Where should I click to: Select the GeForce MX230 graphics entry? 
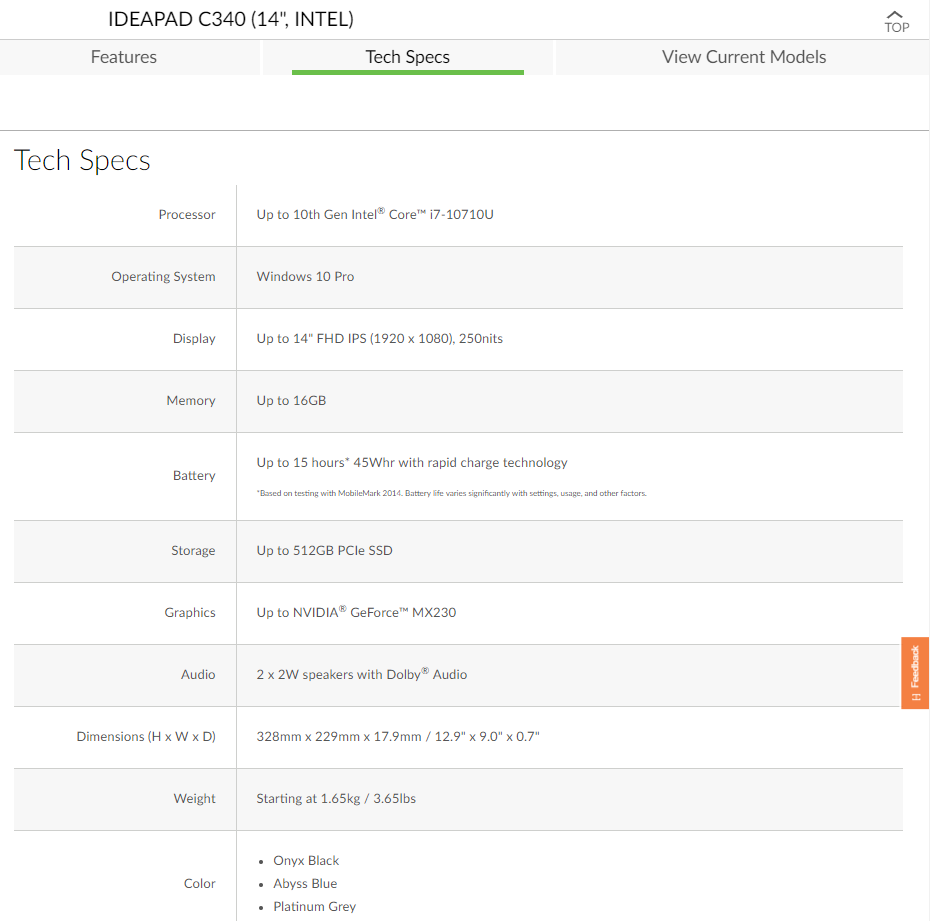[357, 612]
